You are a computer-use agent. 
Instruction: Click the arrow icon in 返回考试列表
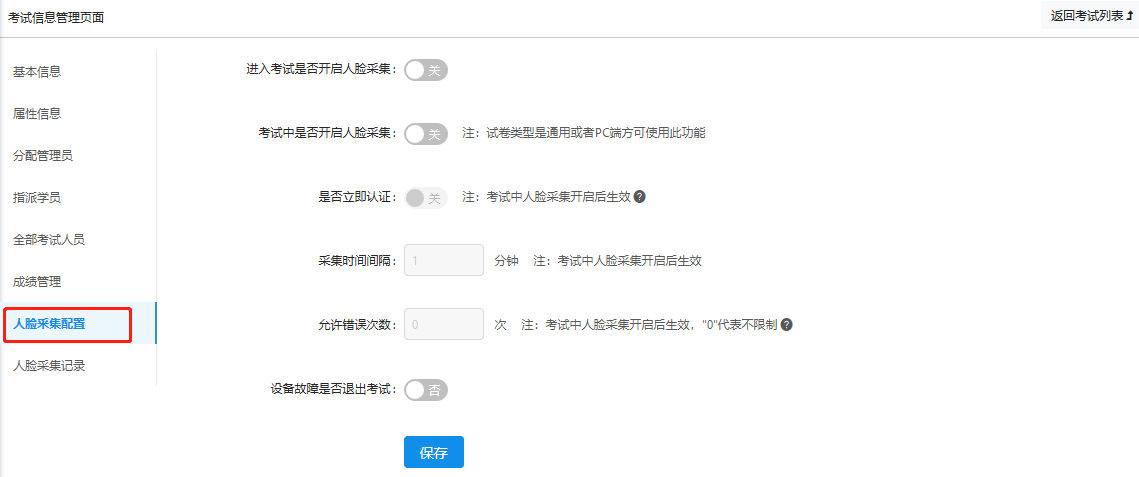point(1129,16)
